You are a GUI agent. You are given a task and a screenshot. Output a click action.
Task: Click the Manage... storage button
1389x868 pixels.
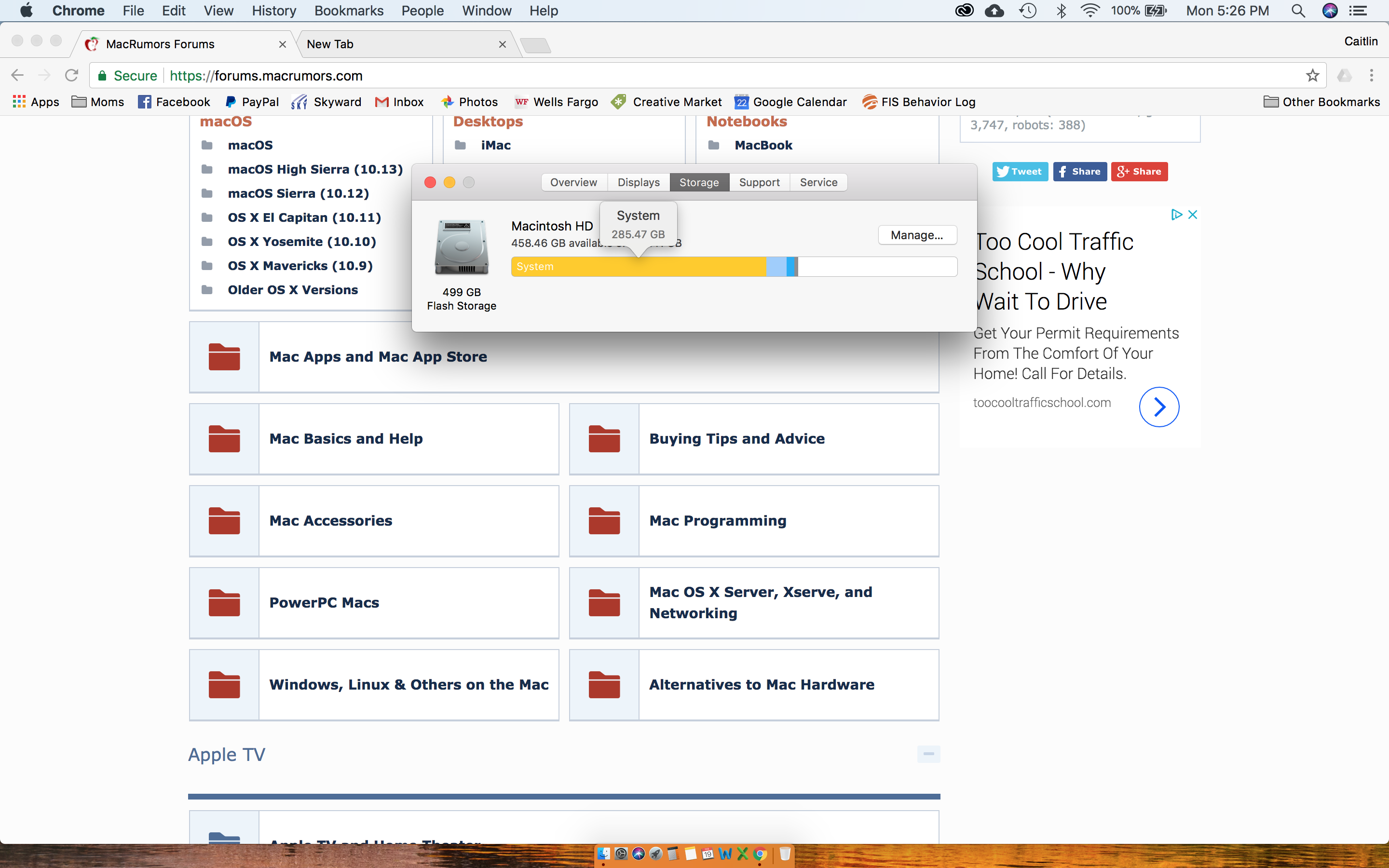pyautogui.click(x=917, y=235)
